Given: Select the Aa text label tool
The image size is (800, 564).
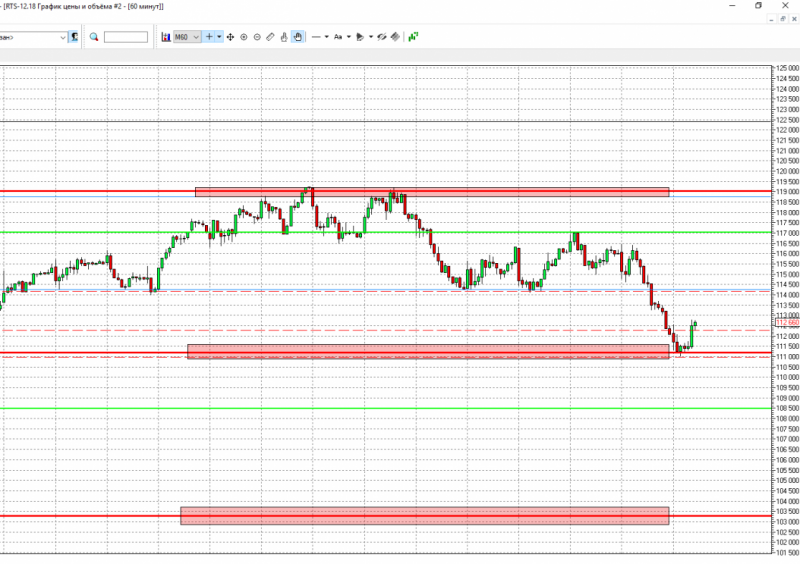Looking at the screenshot, I should tap(338, 37).
